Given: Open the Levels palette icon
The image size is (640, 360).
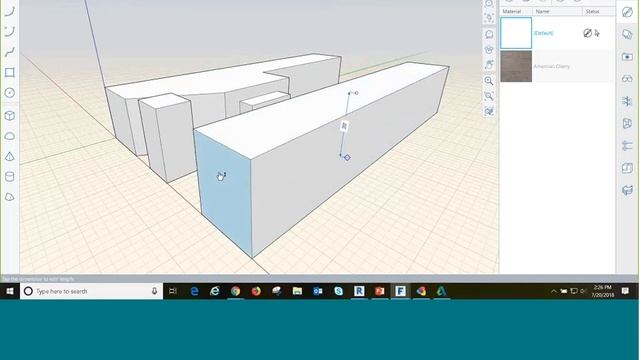Looking at the screenshot, I should coord(627,101).
